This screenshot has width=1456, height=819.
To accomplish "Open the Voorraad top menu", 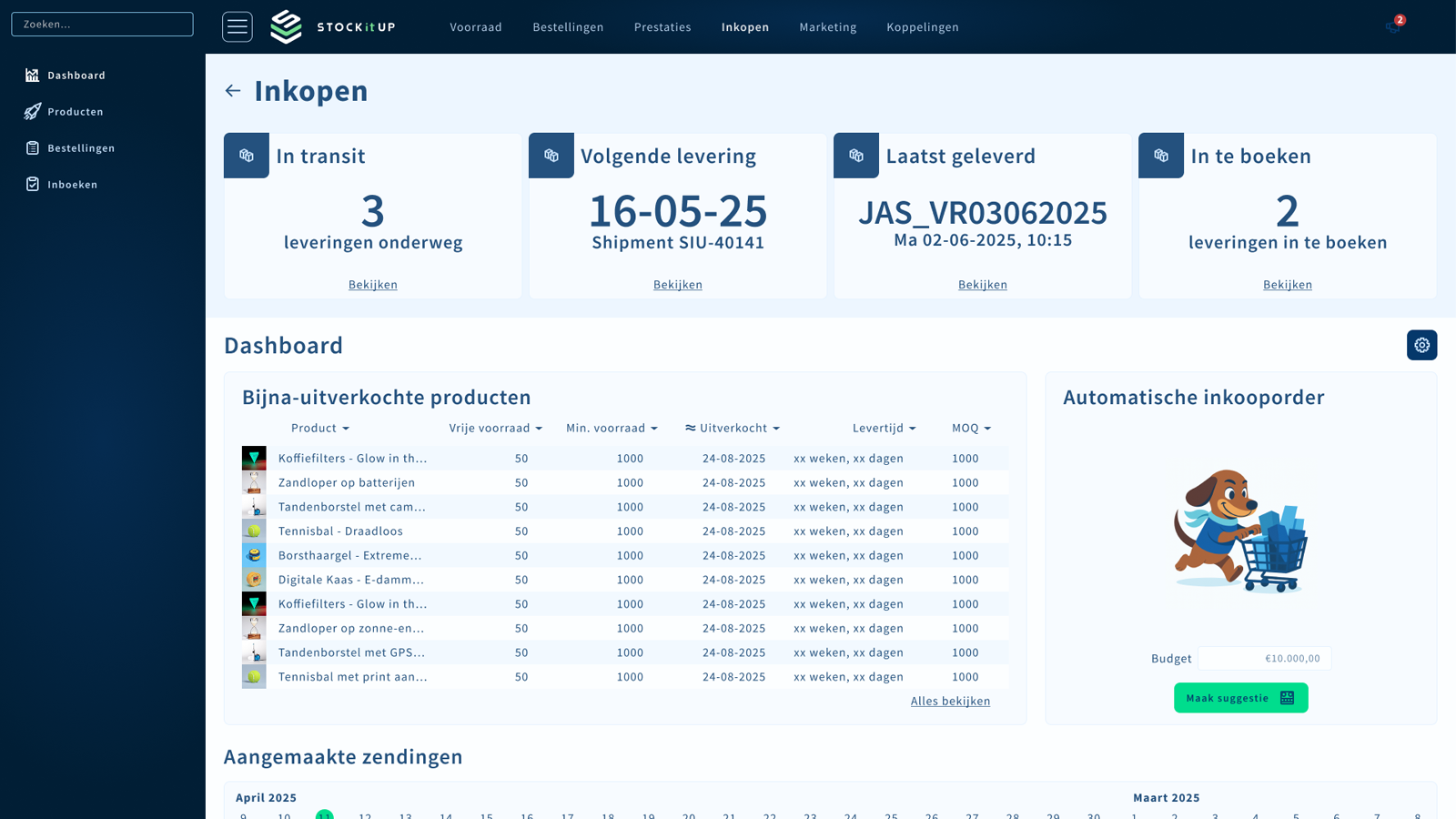I will pos(476,27).
